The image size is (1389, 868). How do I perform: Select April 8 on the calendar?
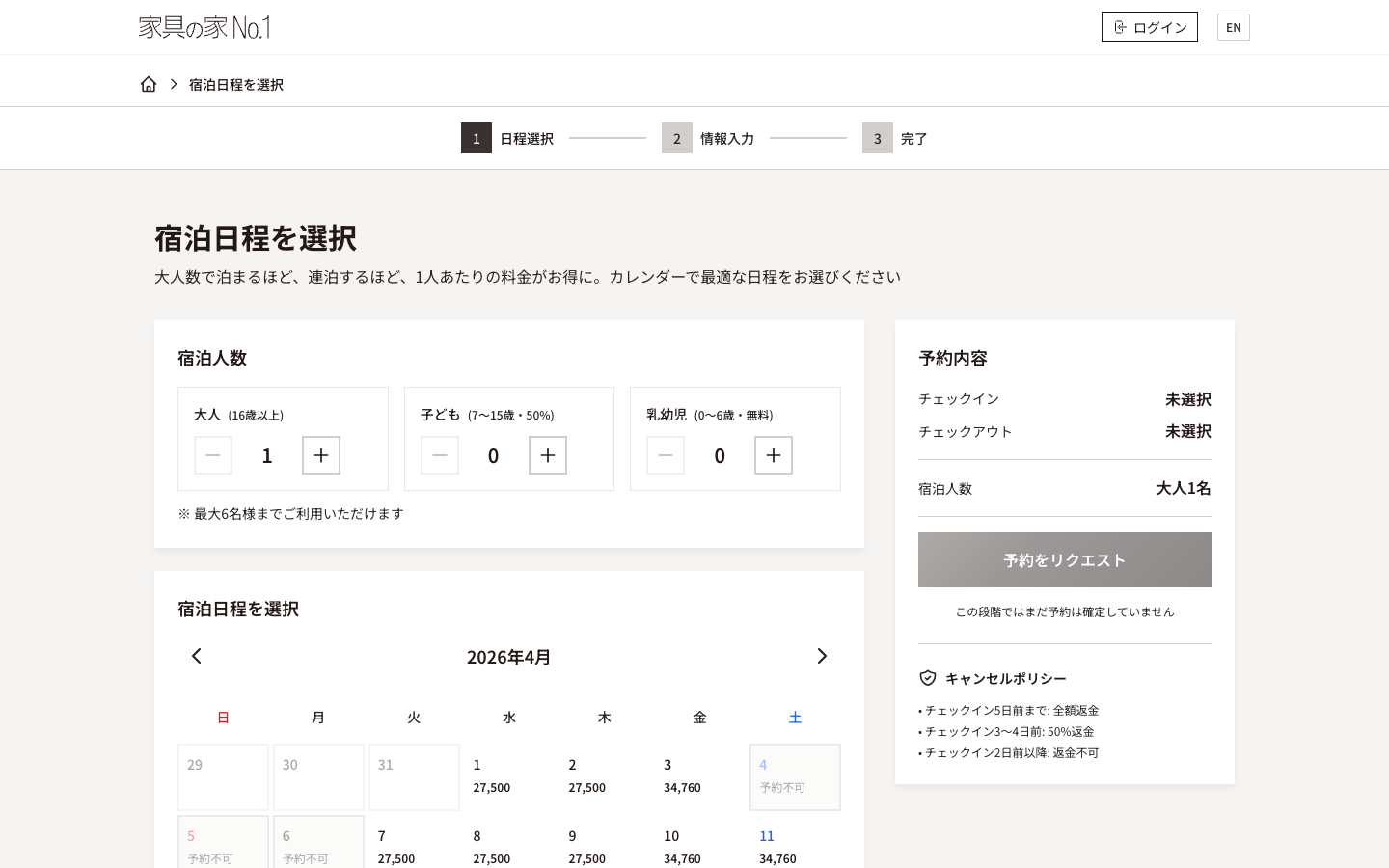tap(509, 842)
